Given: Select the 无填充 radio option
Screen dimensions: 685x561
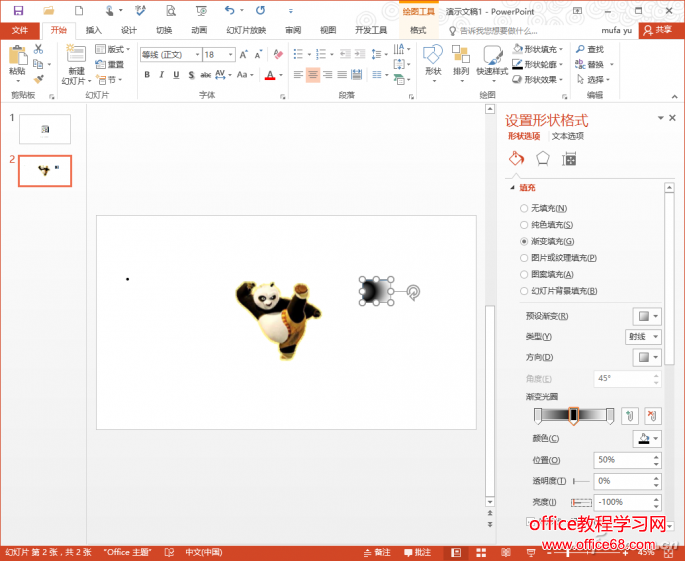Looking at the screenshot, I should [x=524, y=208].
